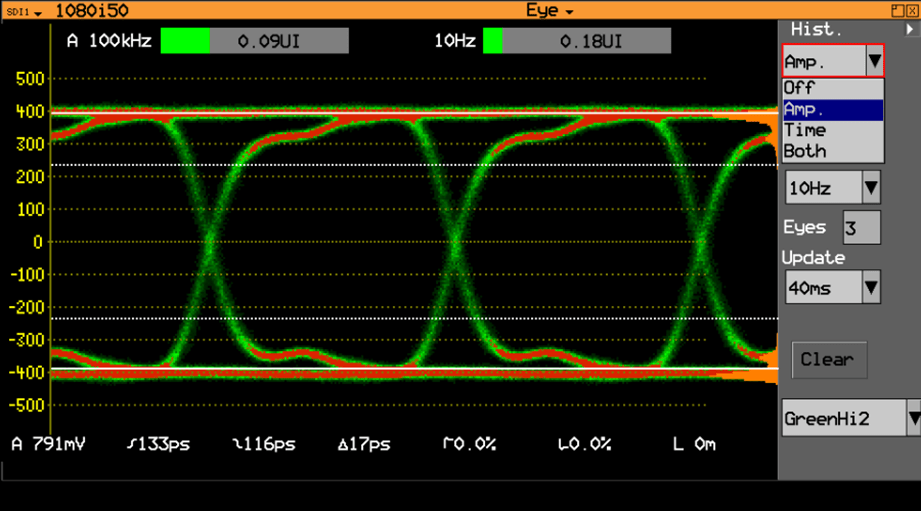Screen dimensions: 921x511
Task: Open the GreenHi2 color scheme dropdown
Action: [913, 418]
